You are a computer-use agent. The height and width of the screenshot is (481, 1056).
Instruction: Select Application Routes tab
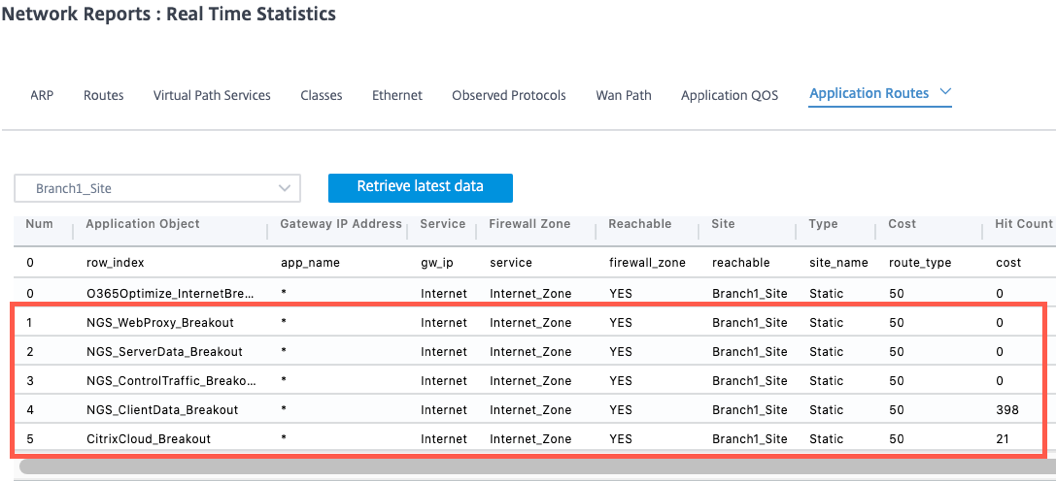pos(869,93)
